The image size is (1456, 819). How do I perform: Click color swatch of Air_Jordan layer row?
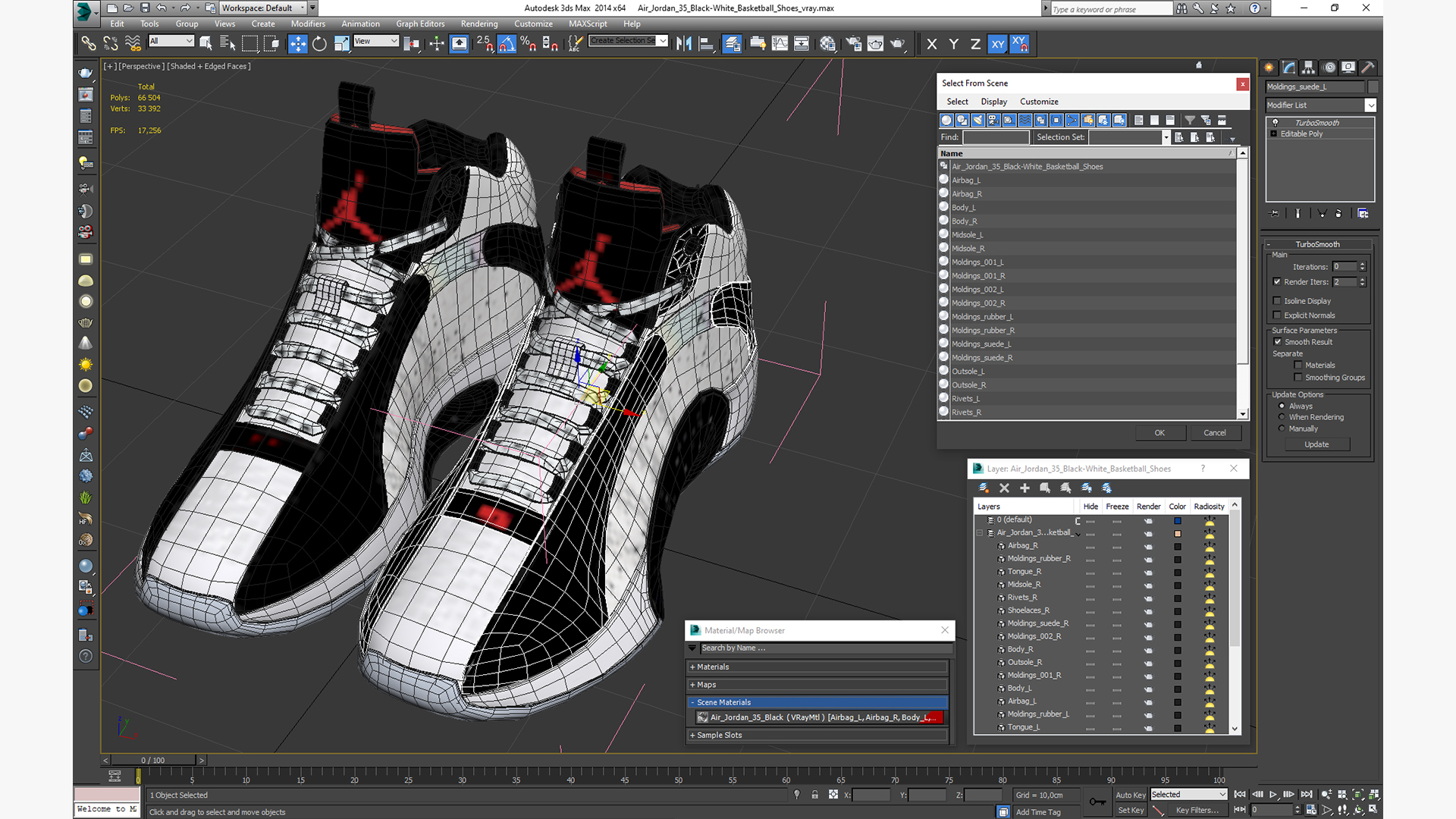[1178, 534]
